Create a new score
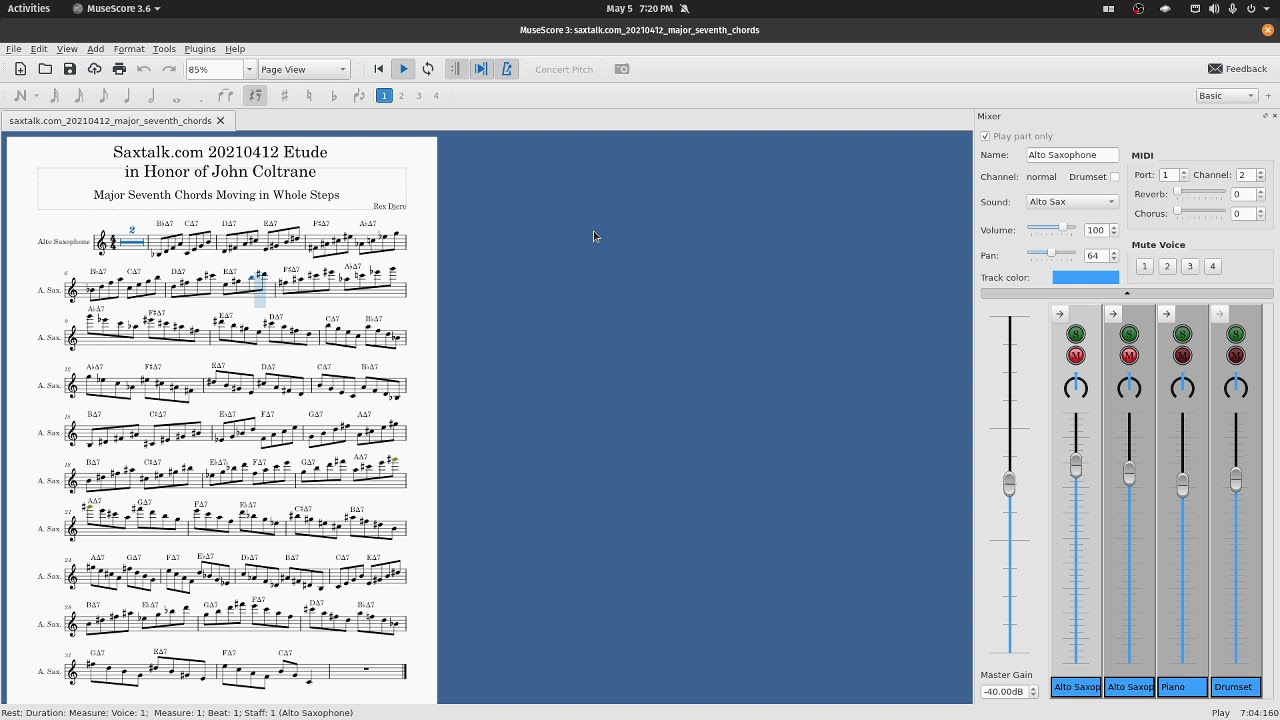 point(20,69)
